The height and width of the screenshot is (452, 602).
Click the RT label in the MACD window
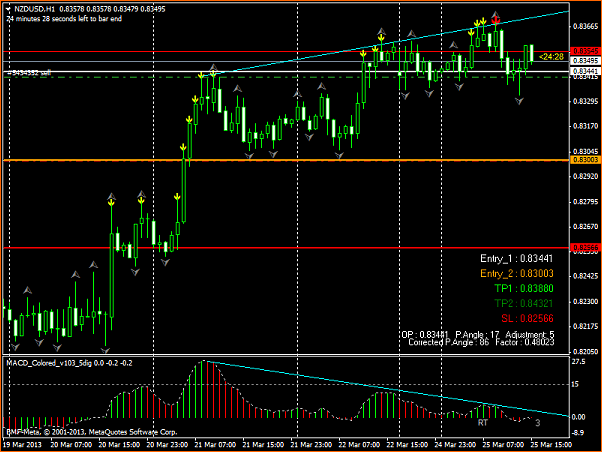tap(483, 423)
